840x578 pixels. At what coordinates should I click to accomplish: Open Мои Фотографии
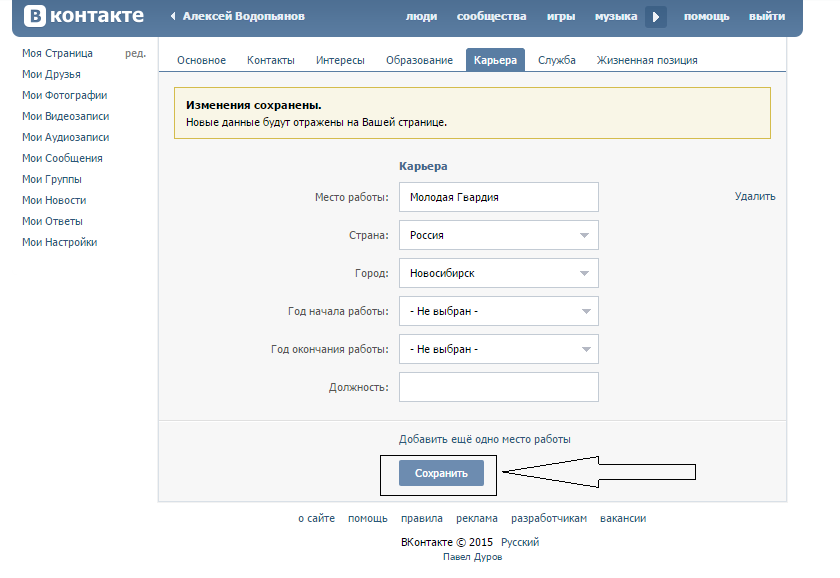tap(64, 95)
